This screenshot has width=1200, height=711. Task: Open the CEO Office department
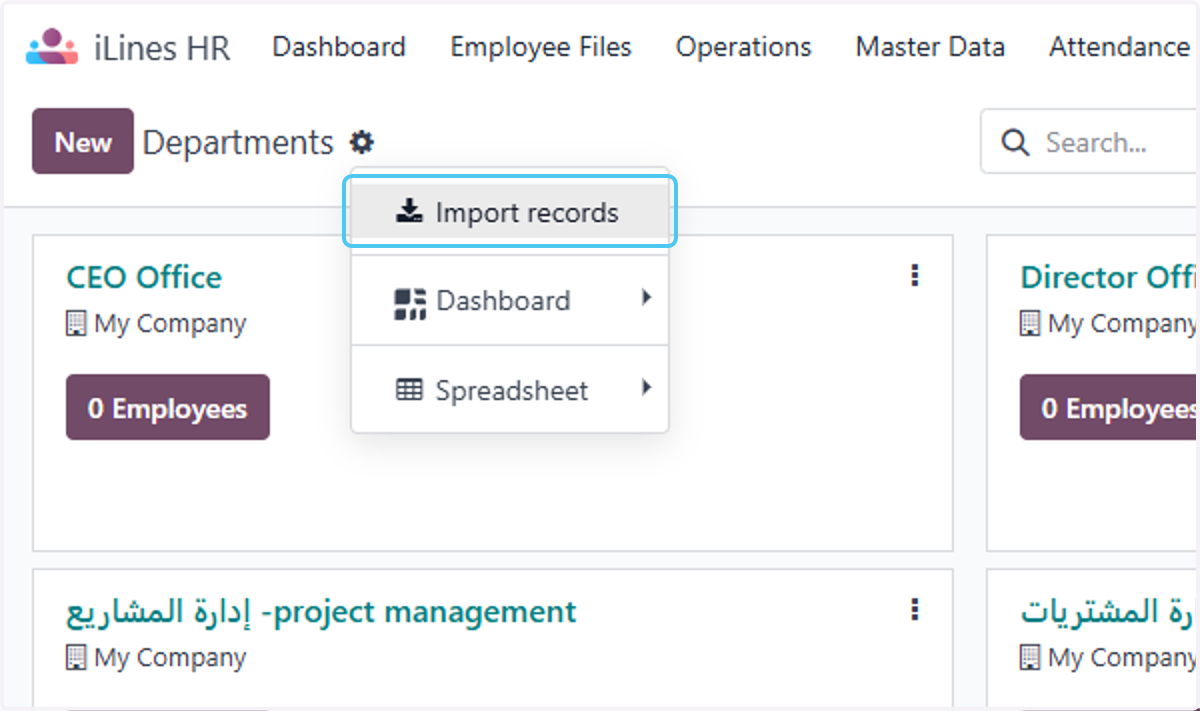(144, 277)
